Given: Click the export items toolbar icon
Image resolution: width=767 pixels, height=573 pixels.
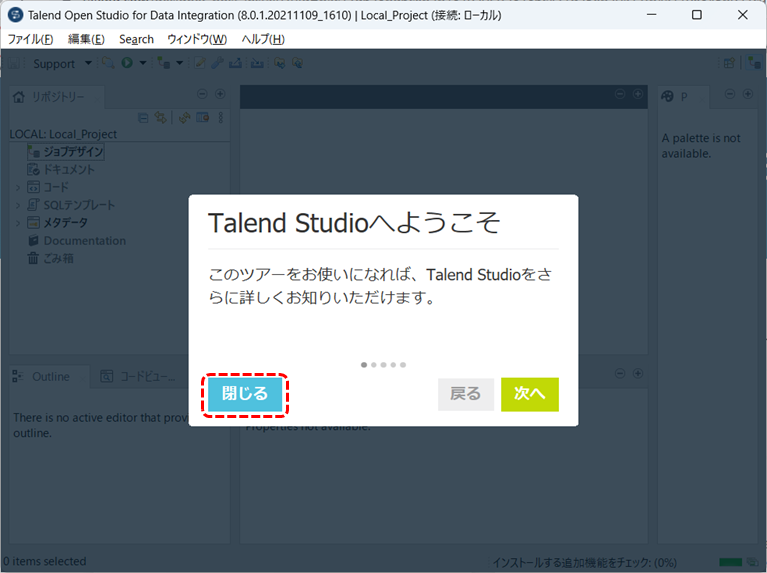Looking at the screenshot, I should coord(235,63).
